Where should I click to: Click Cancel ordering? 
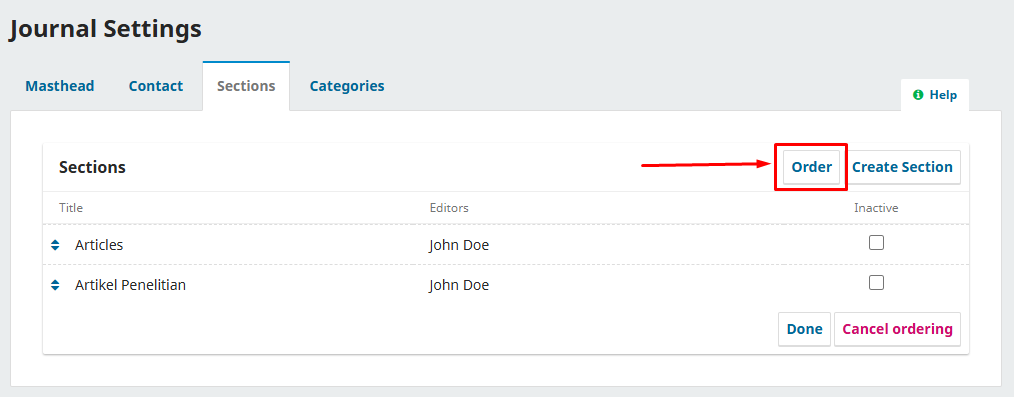coord(898,329)
